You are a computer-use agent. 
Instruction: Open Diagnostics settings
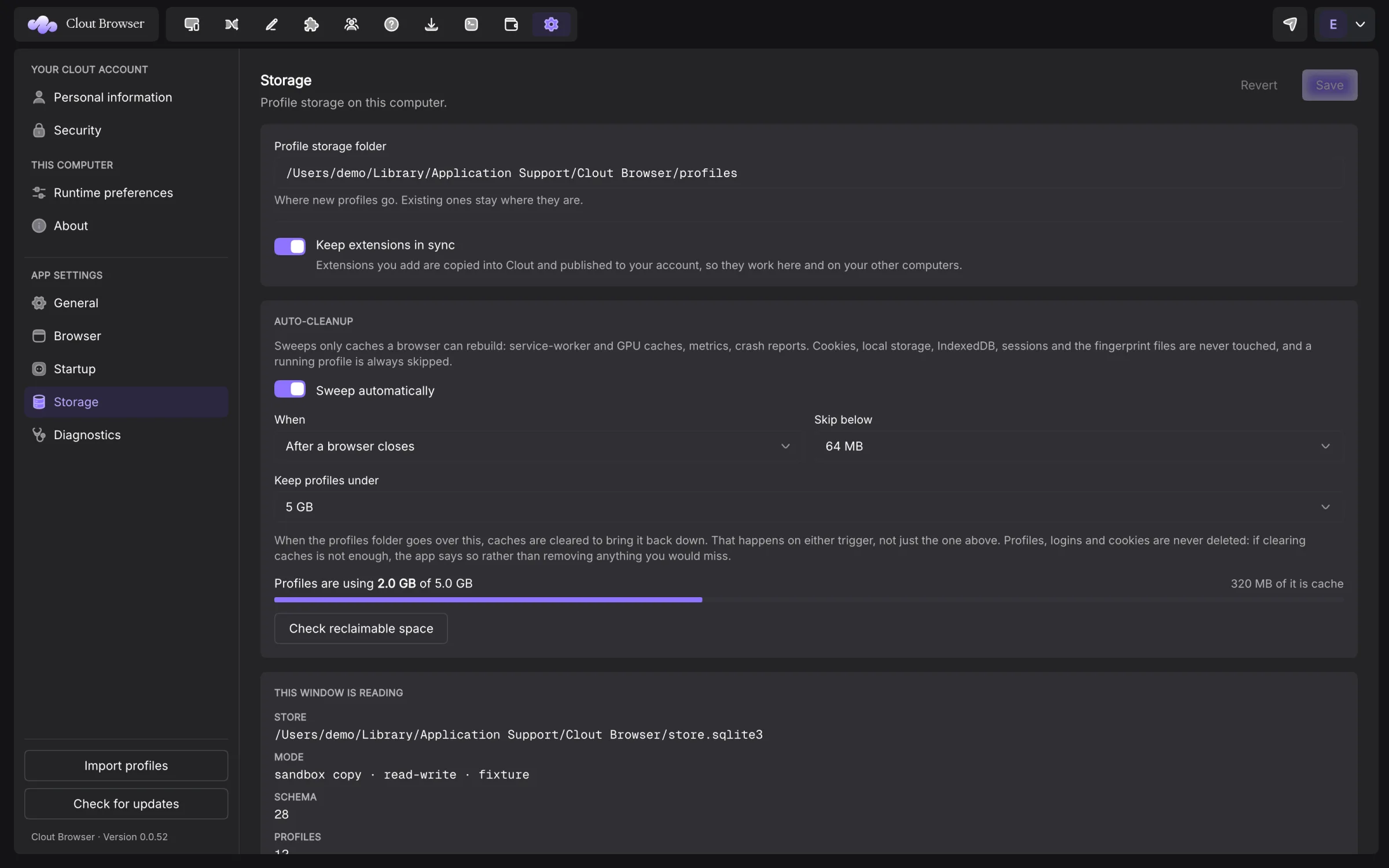pos(126,435)
